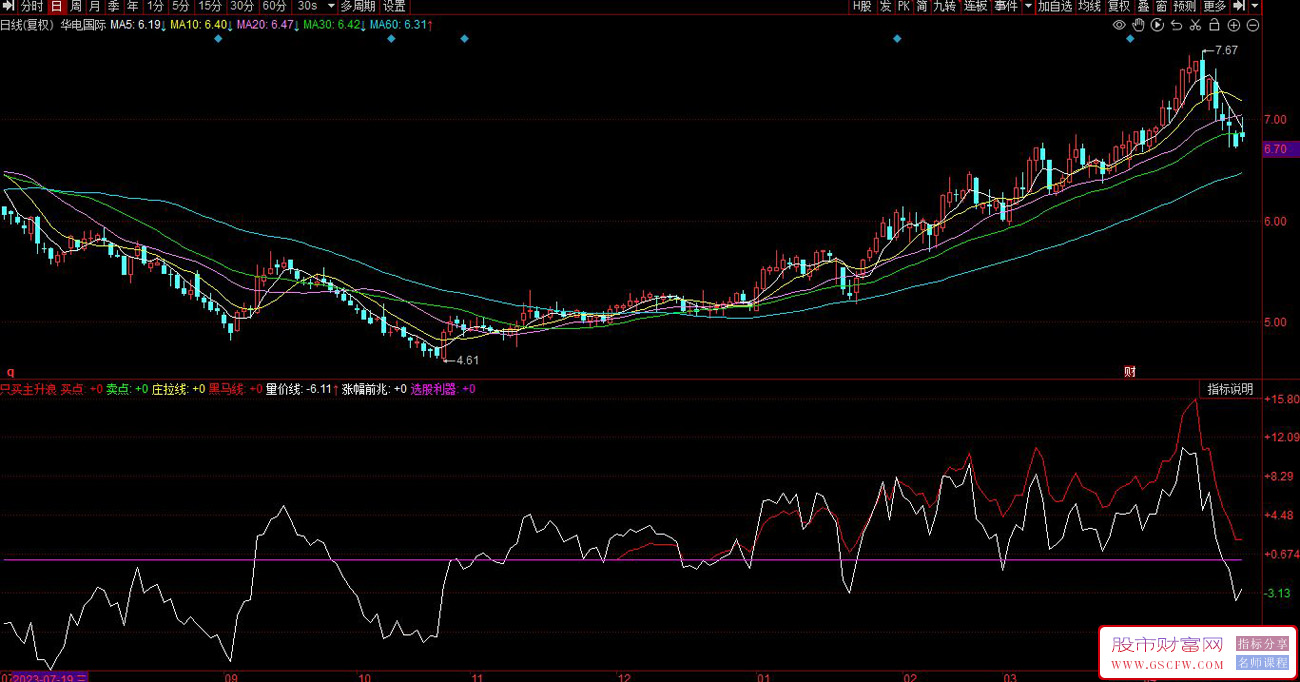Image resolution: width=1300 pixels, height=682 pixels.
Task: Click the 华电国际 stock name
Action: 83,24
